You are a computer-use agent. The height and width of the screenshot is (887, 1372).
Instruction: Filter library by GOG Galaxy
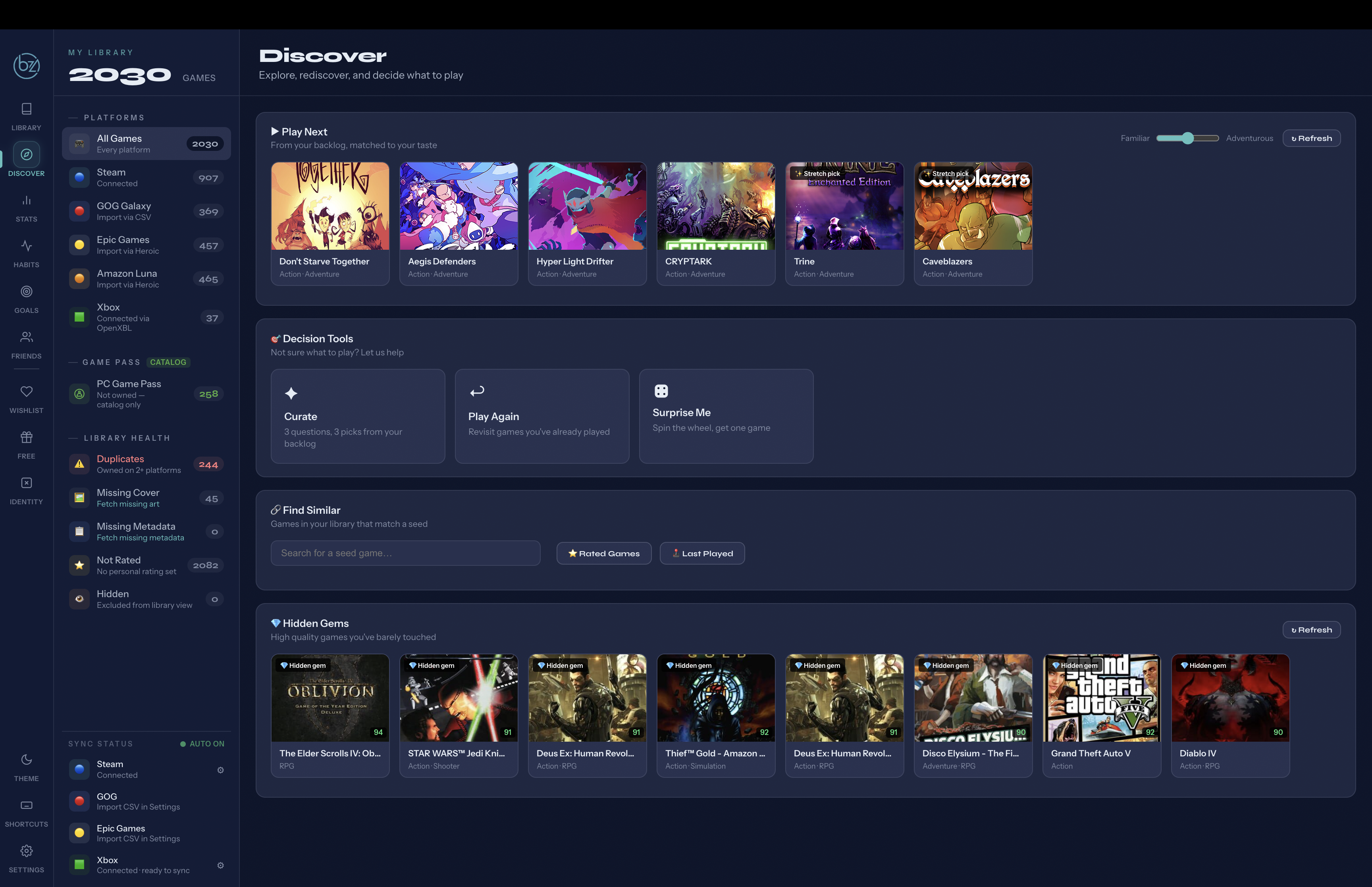click(146, 211)
